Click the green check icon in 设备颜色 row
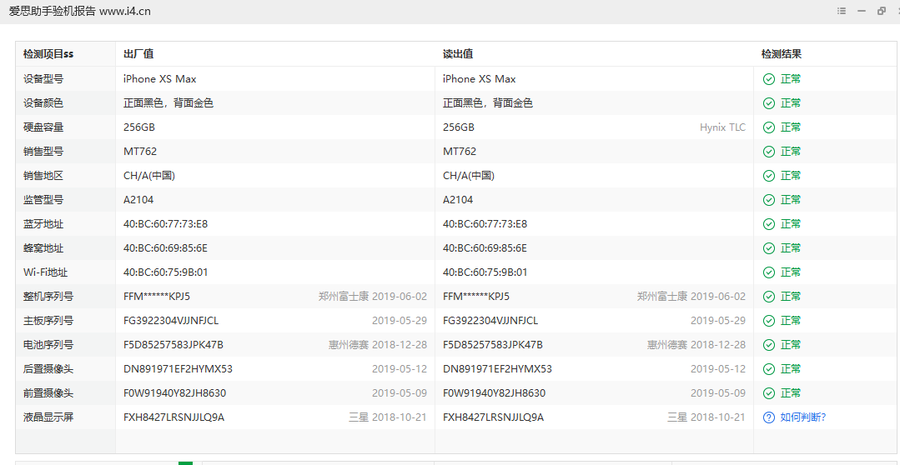 point(769,103)
